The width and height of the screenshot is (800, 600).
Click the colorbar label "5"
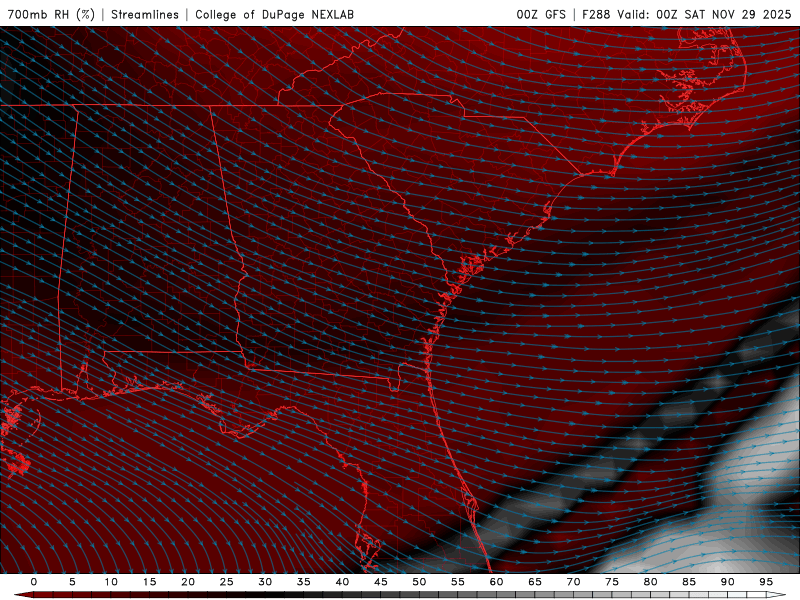(x=72, y=582)
